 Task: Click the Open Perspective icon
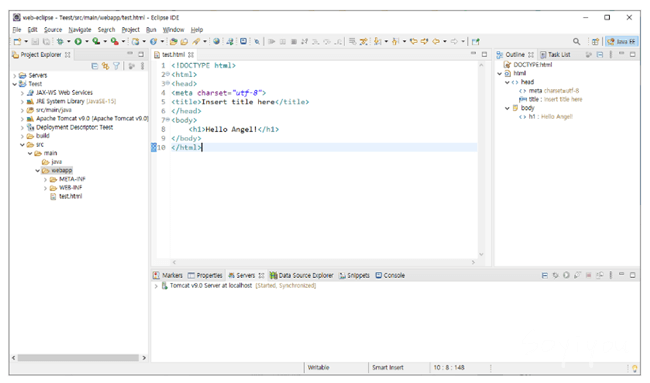[x=595, y=41]
